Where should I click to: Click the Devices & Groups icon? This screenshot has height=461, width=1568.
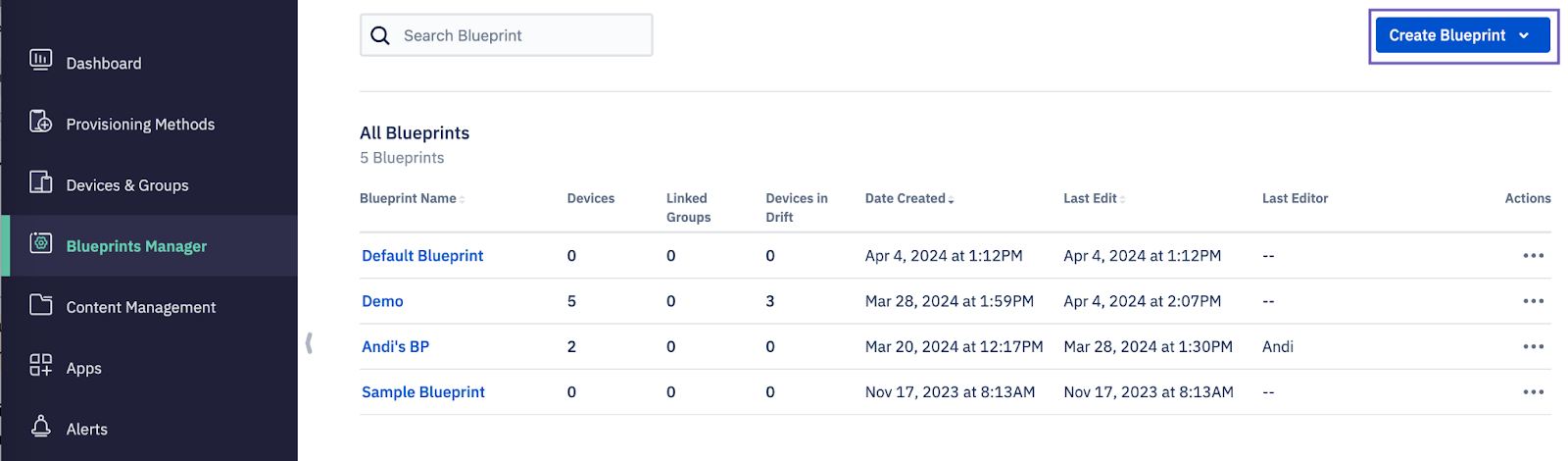click(40, 182)
